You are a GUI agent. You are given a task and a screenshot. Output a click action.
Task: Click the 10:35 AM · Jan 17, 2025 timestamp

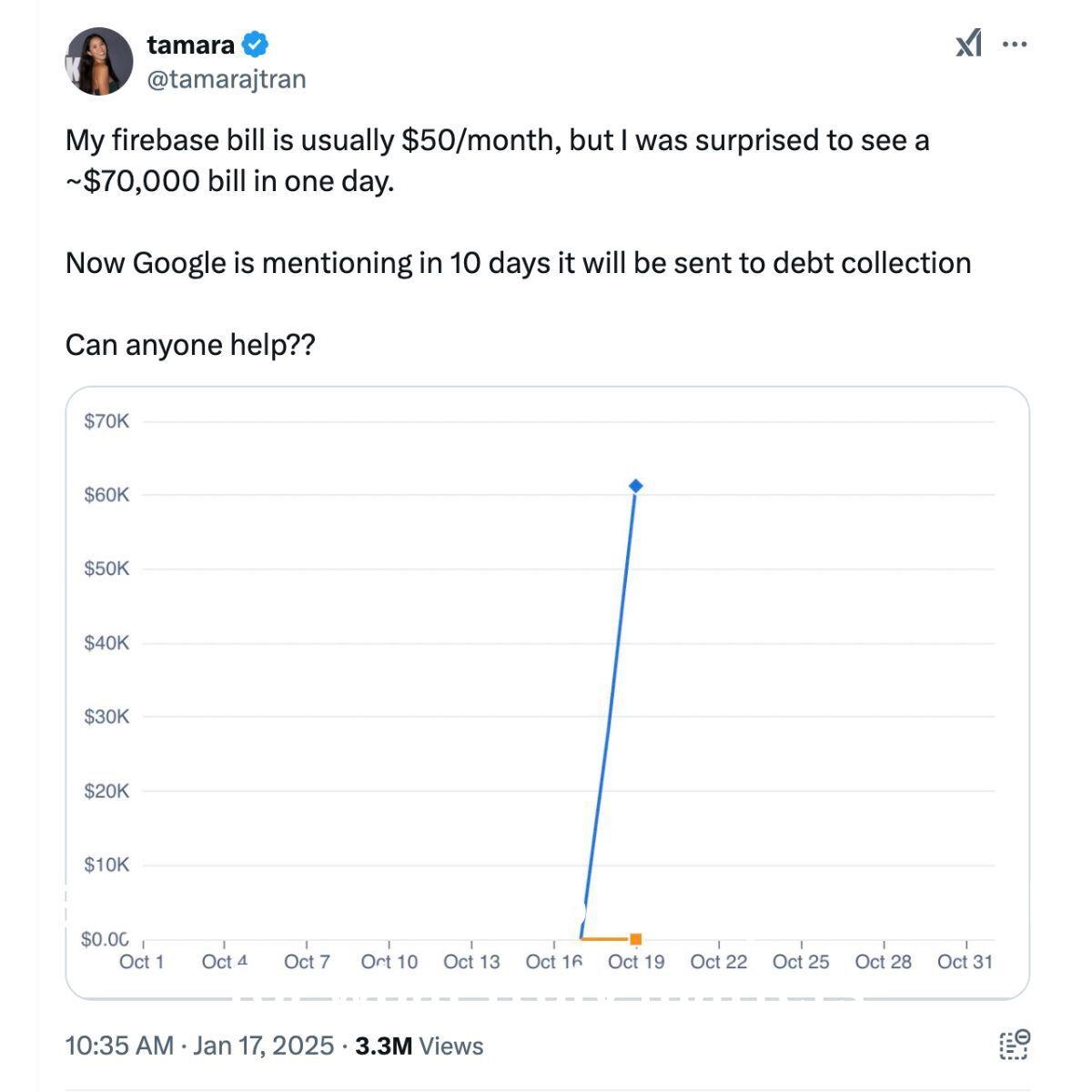click(199, 1046)
